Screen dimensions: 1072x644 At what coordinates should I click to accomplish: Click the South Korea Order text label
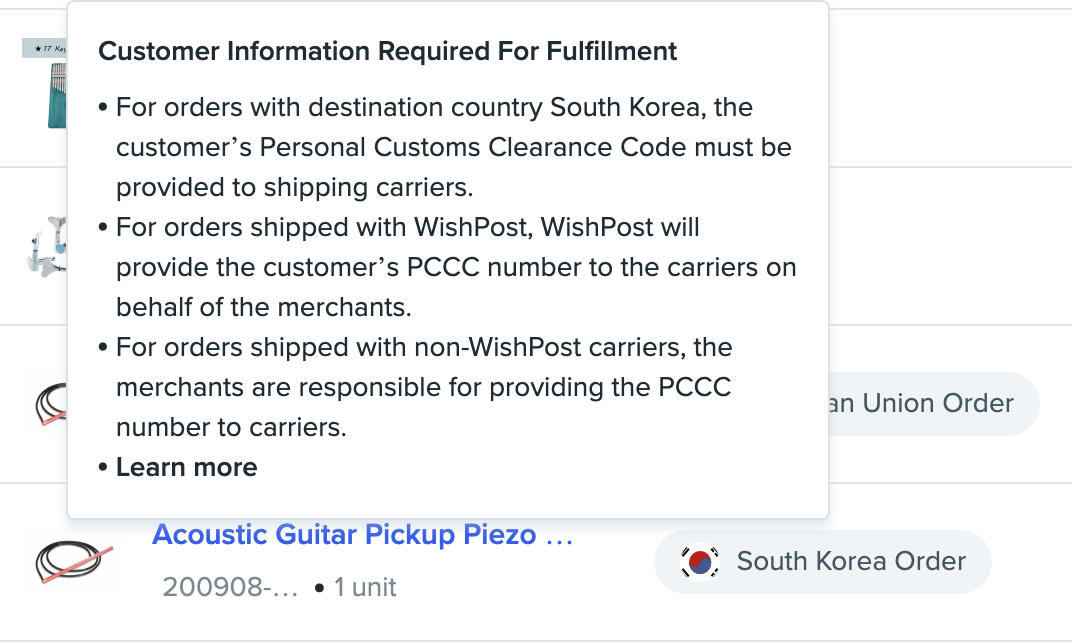point(851,562)
